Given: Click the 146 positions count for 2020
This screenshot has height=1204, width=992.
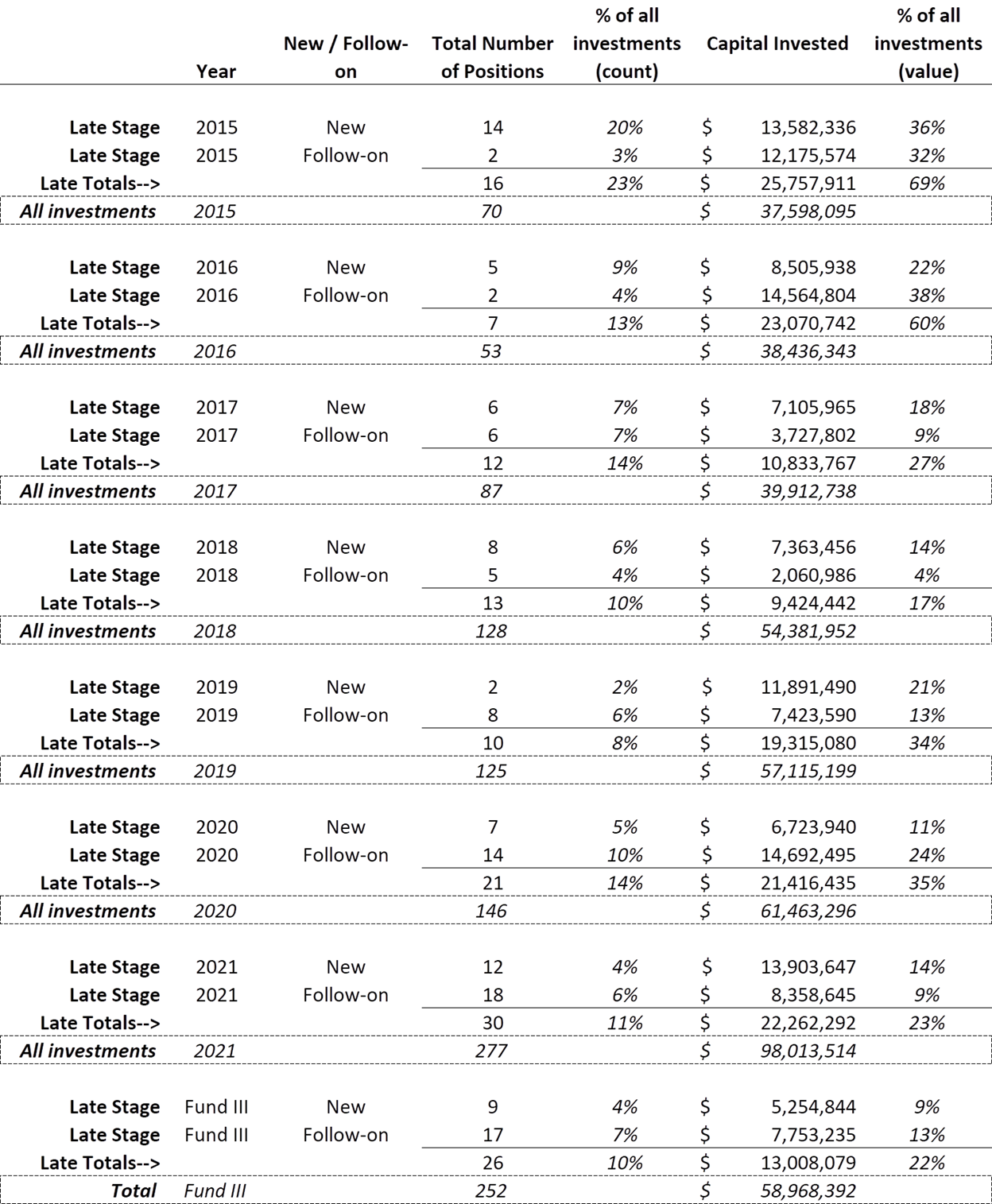Looking at the screenshot, I should [x=492, y=911].
